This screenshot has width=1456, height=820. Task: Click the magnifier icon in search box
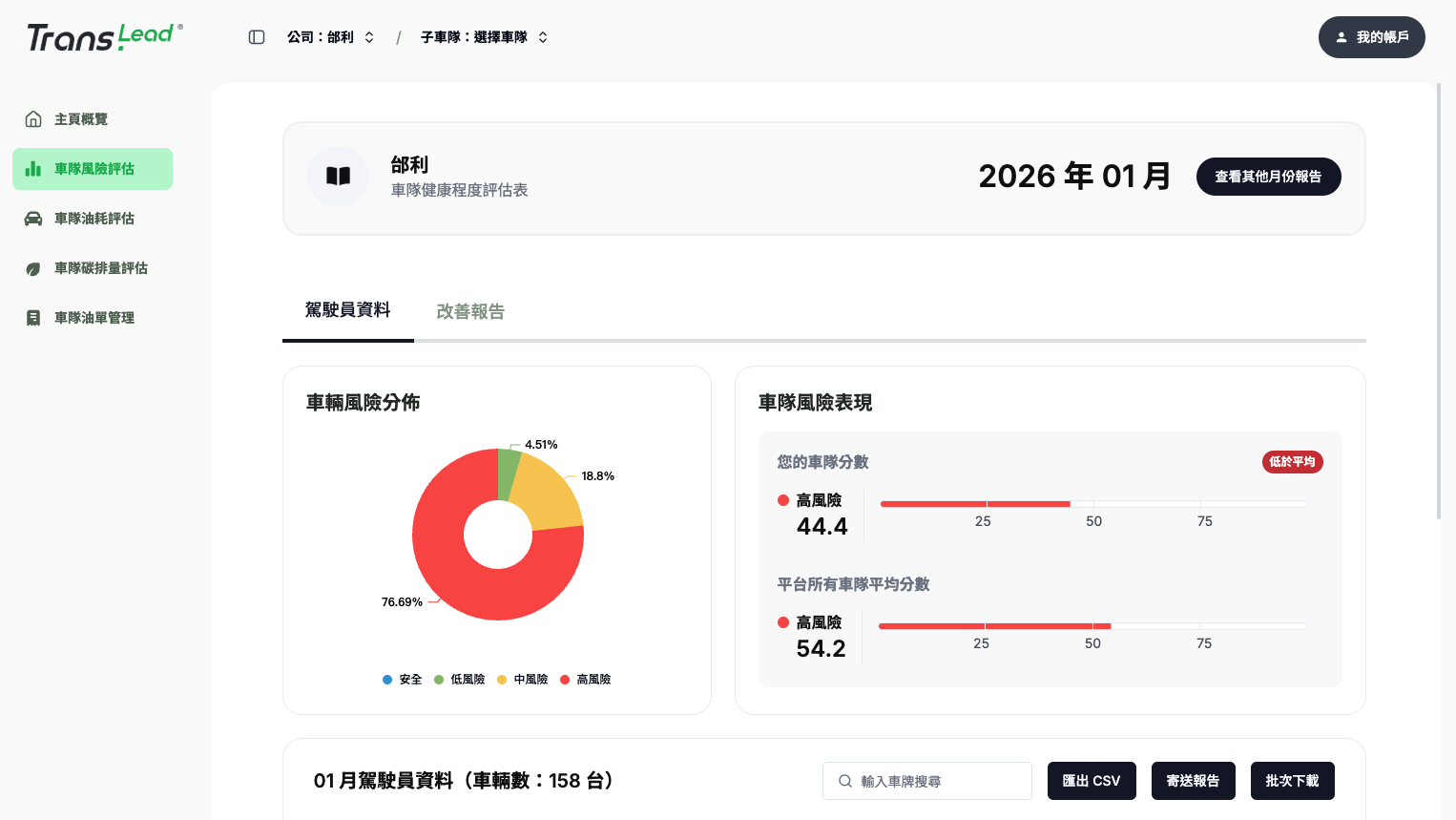coord(845,781)
